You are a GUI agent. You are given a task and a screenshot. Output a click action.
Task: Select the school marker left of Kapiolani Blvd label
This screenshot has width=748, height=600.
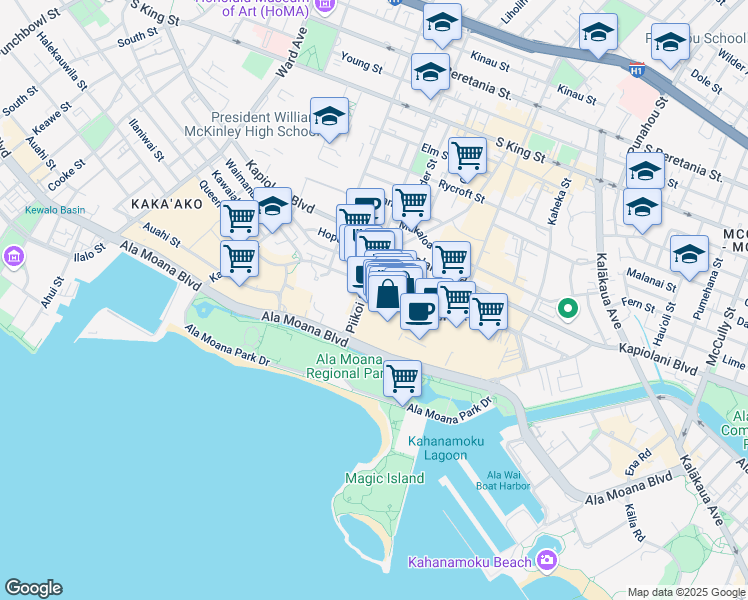(x=272, y=207)
